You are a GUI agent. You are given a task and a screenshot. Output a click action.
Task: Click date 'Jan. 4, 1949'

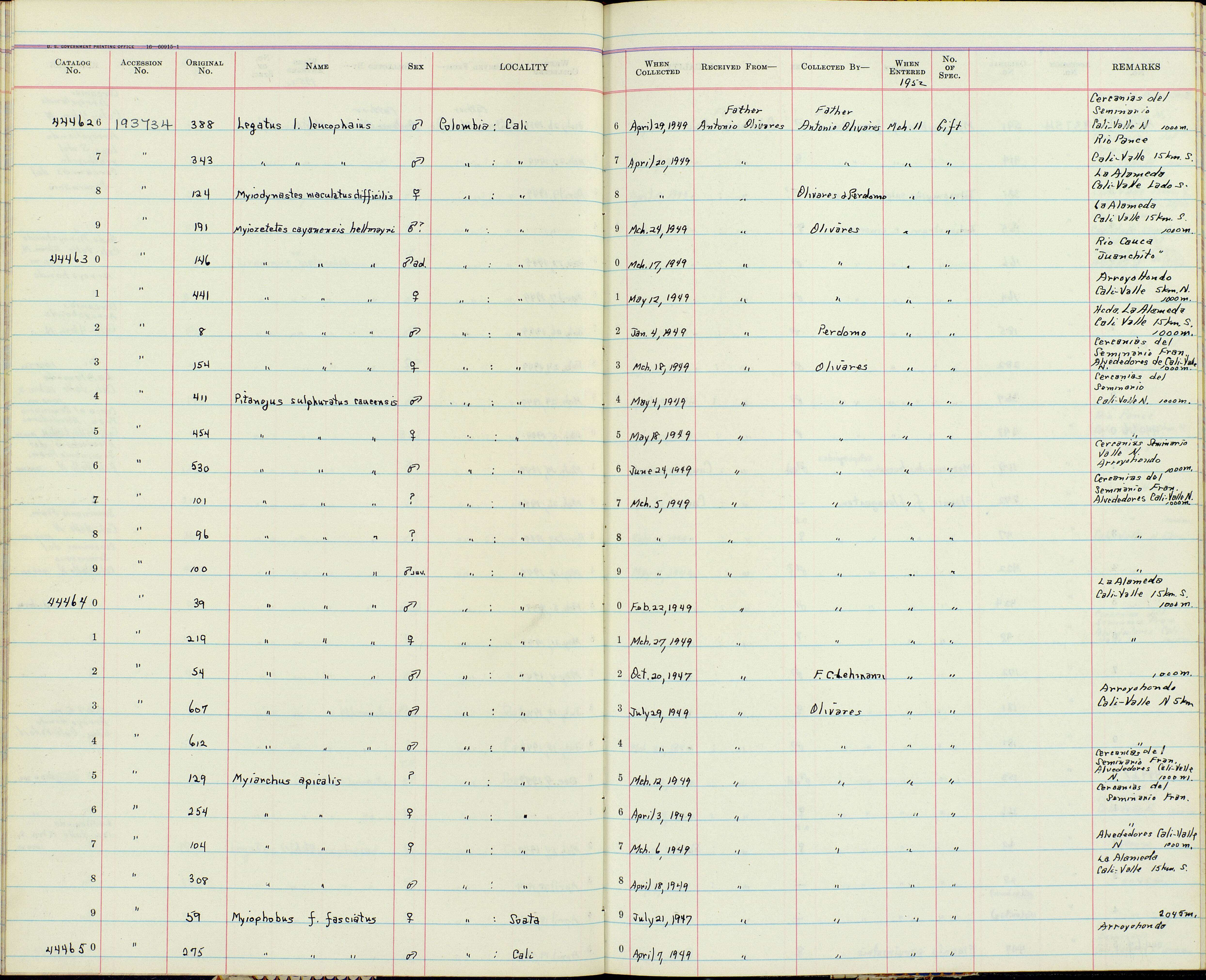(659, 333)
